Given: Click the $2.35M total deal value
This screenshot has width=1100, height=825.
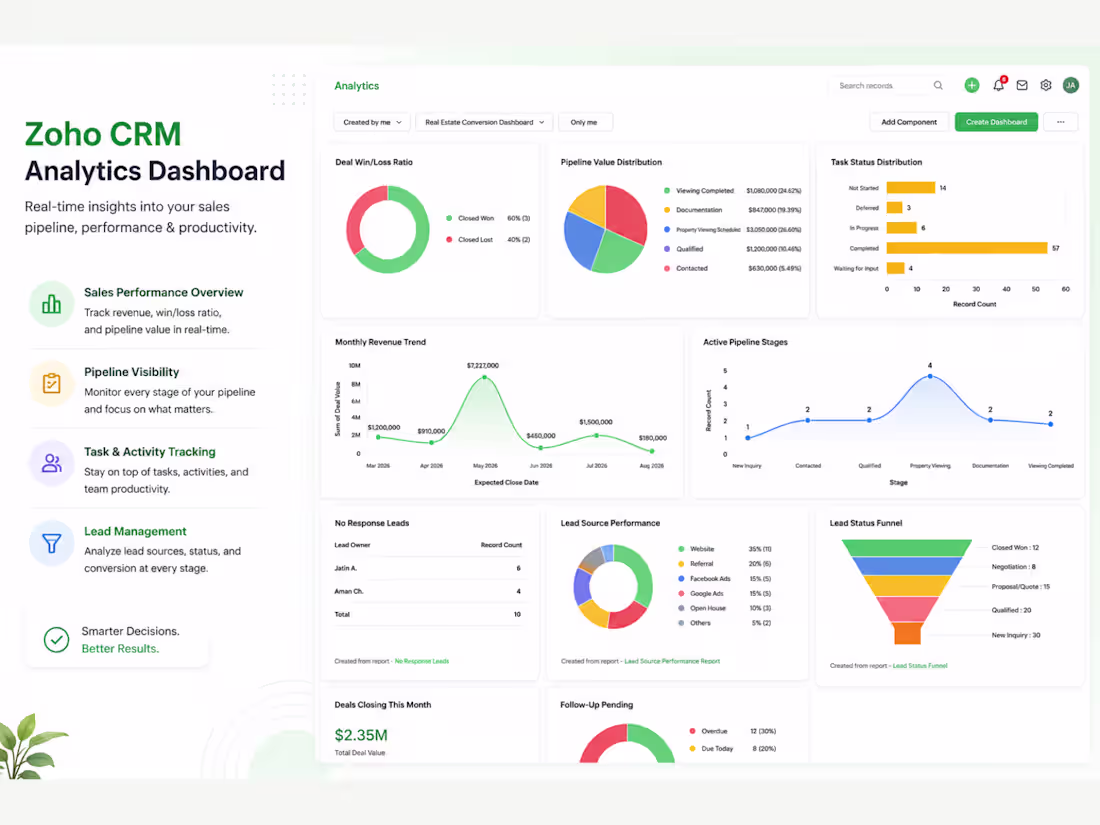Looking at the screenshot, I should tap(361, 735).
